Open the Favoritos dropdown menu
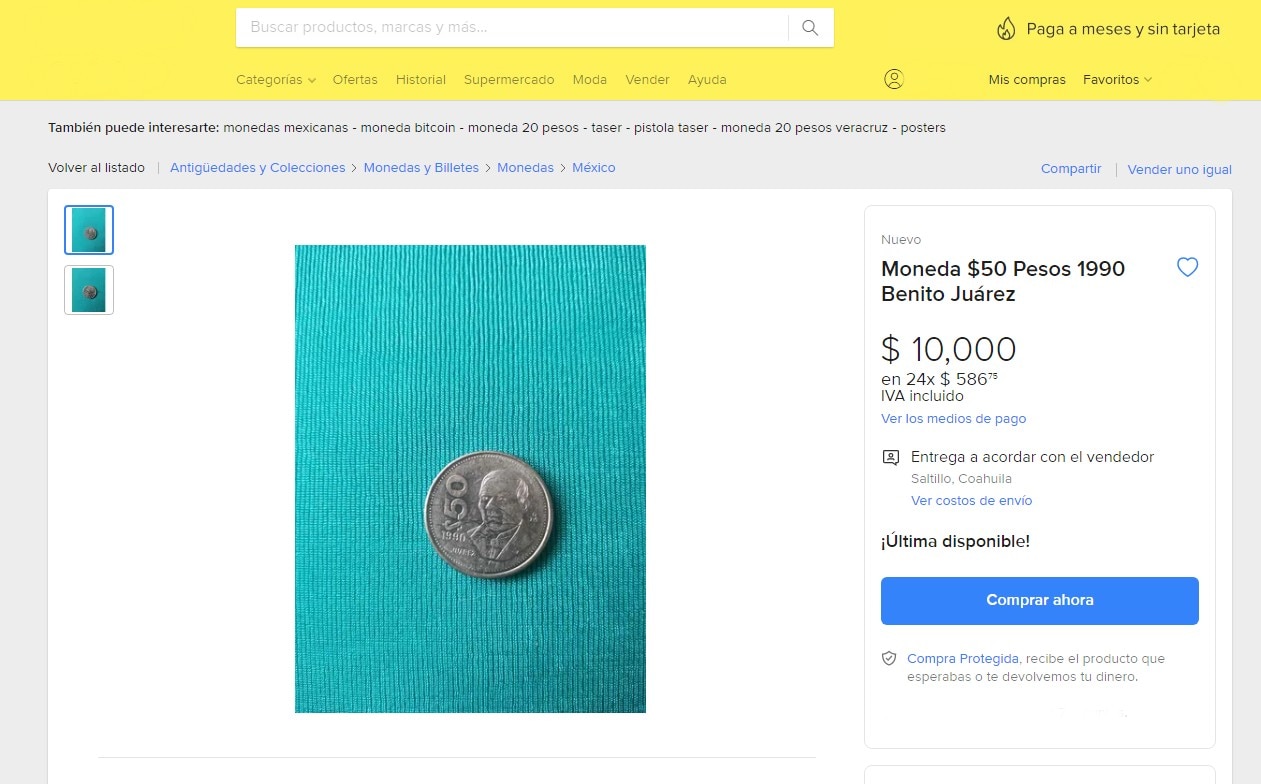Screen dimensions: 1261x784 pos(1117,80)
